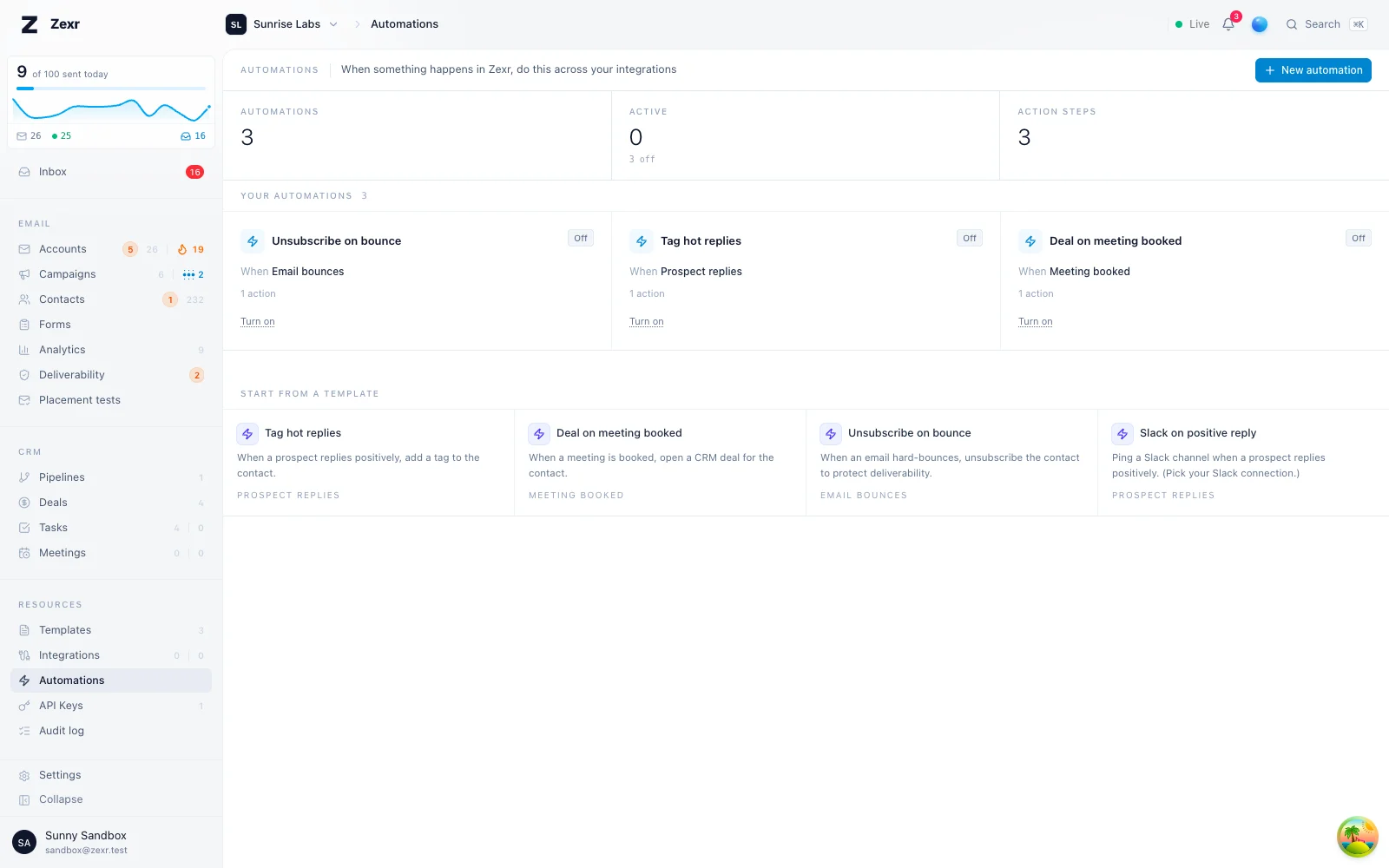Click the Integrations puzzle icon
1389x868 pixels.
pos(24,655)
